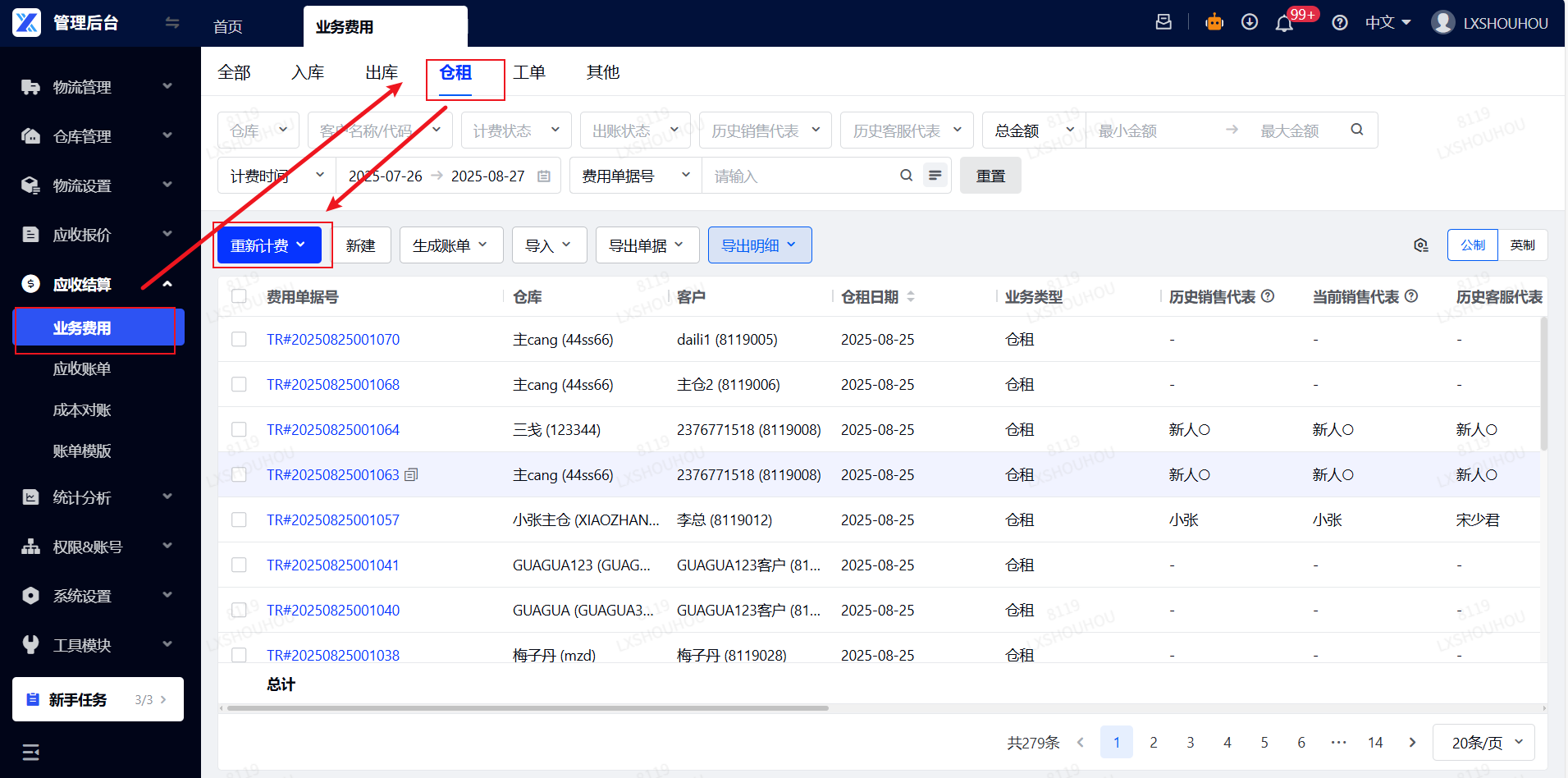The image size is (1568, 778).
Task: Open notifications bell with 99+ badge
Action: coord(1285,23)
